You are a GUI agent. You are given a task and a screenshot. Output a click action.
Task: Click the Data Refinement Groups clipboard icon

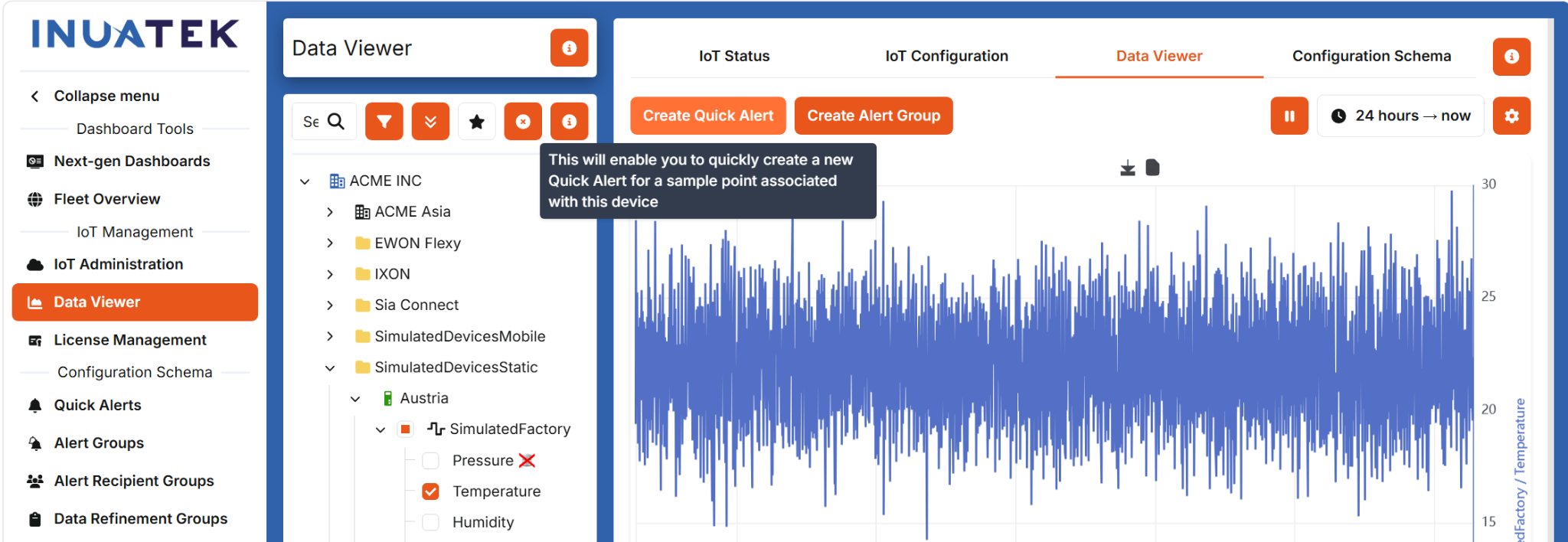pyautogui.click(x=35, y=519)
